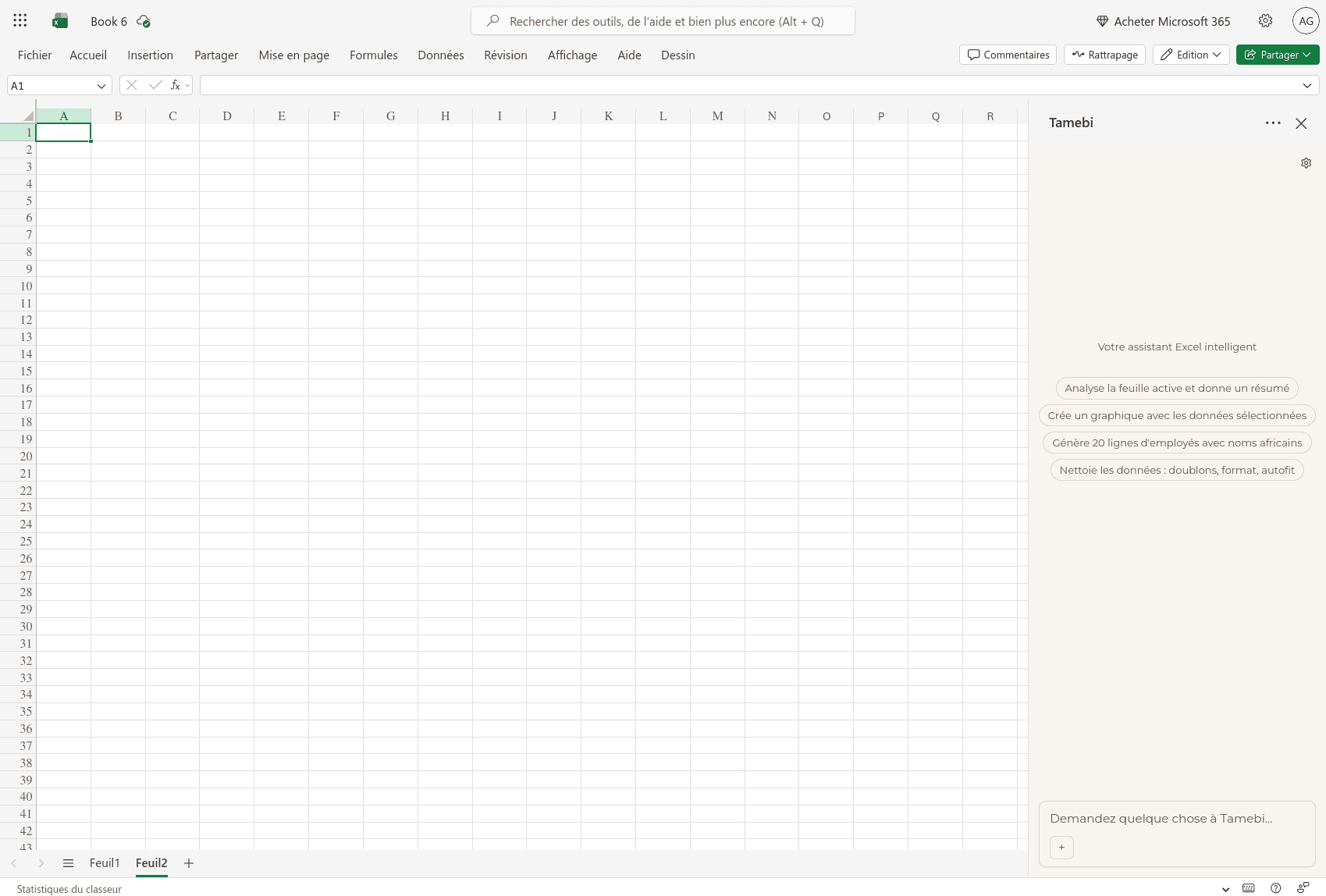1326x896 pixels.
Task: Open the Acheter Microsoft 365 link
Action: coord(1162,21)
